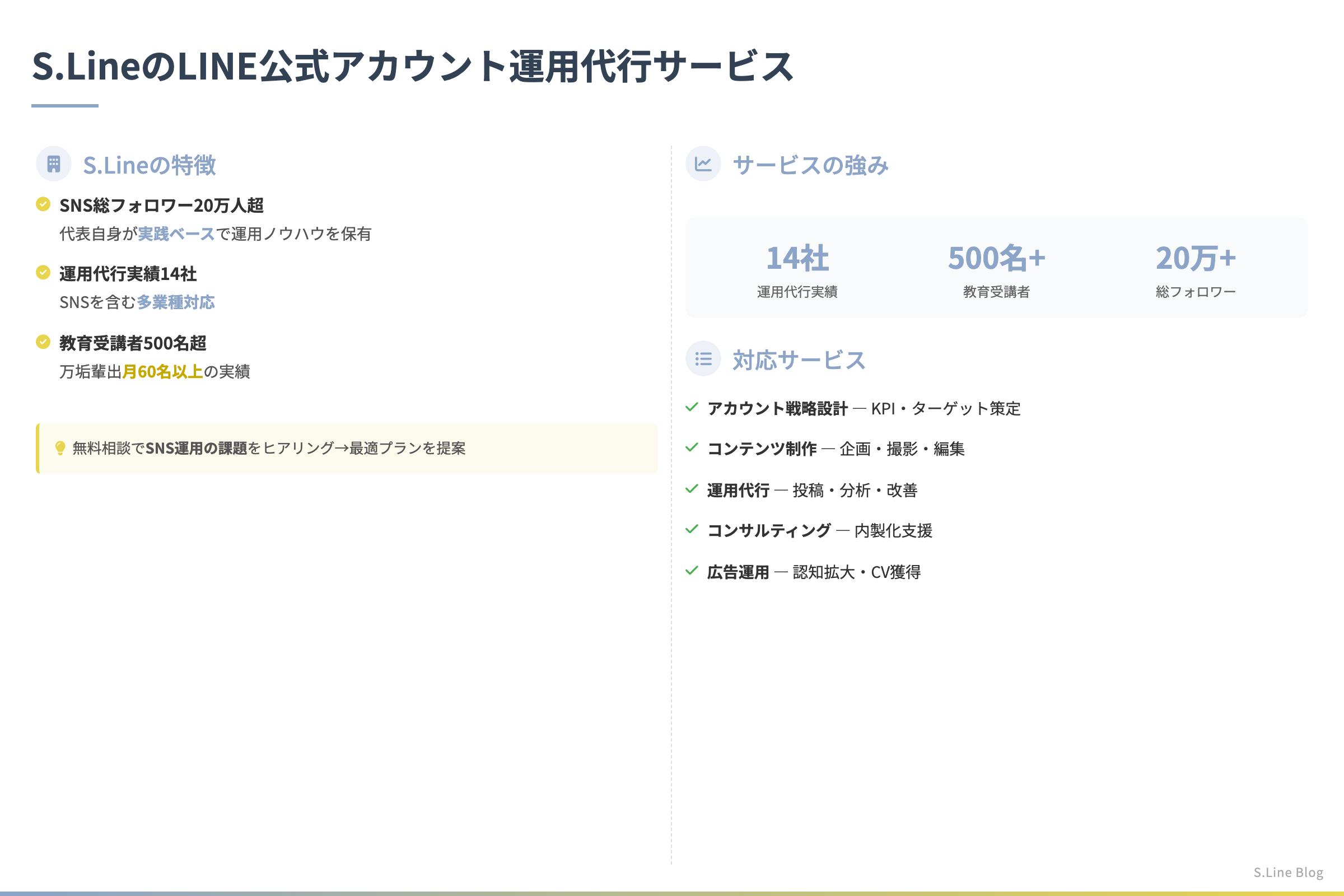Click the slide title S.LineのLINE公式アカウント運用代行サービス
The width and height of the screenshot is (1344, 896).
[x=413, y=66]
